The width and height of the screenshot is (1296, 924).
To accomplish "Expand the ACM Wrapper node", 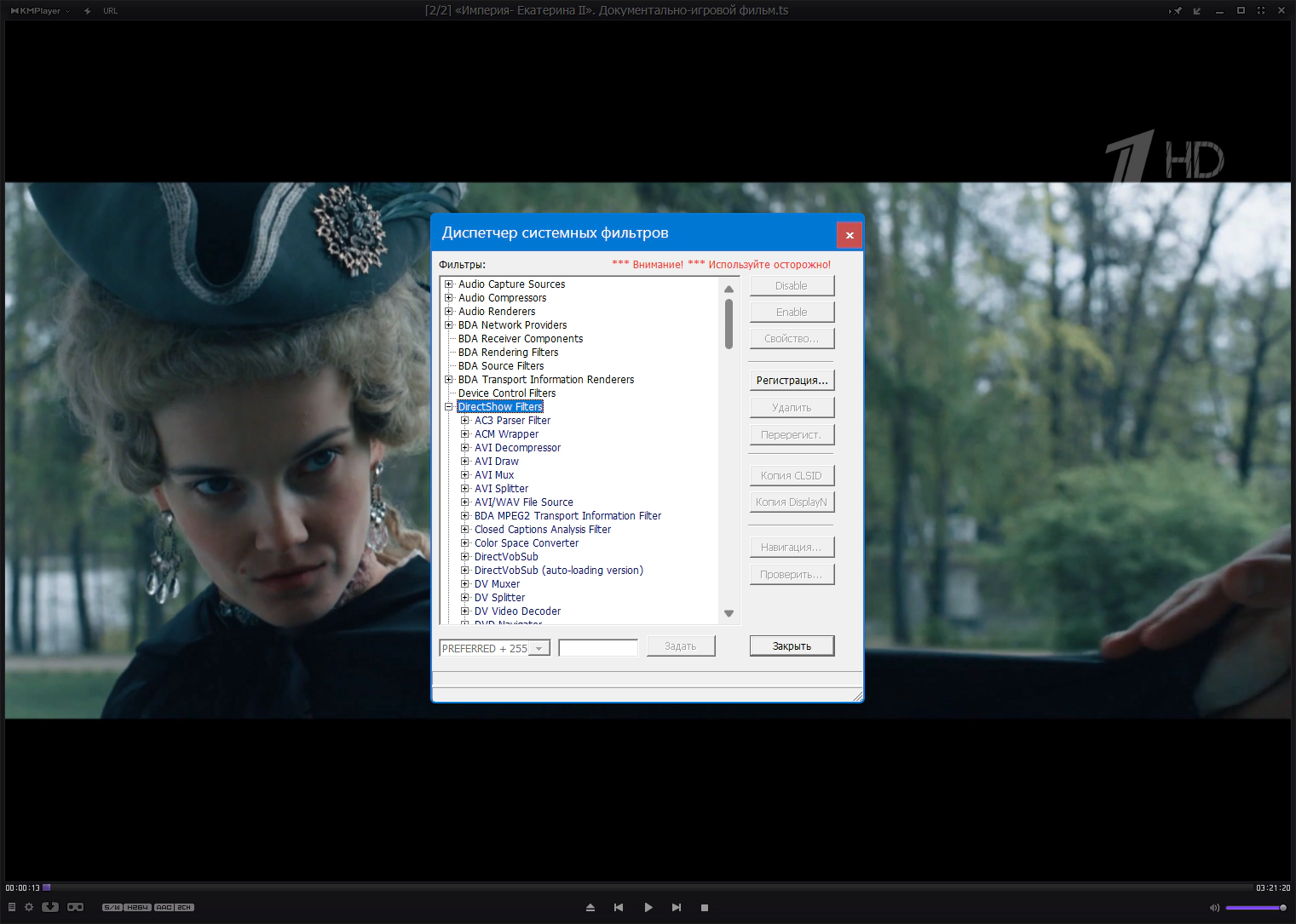I will (465, 434).
